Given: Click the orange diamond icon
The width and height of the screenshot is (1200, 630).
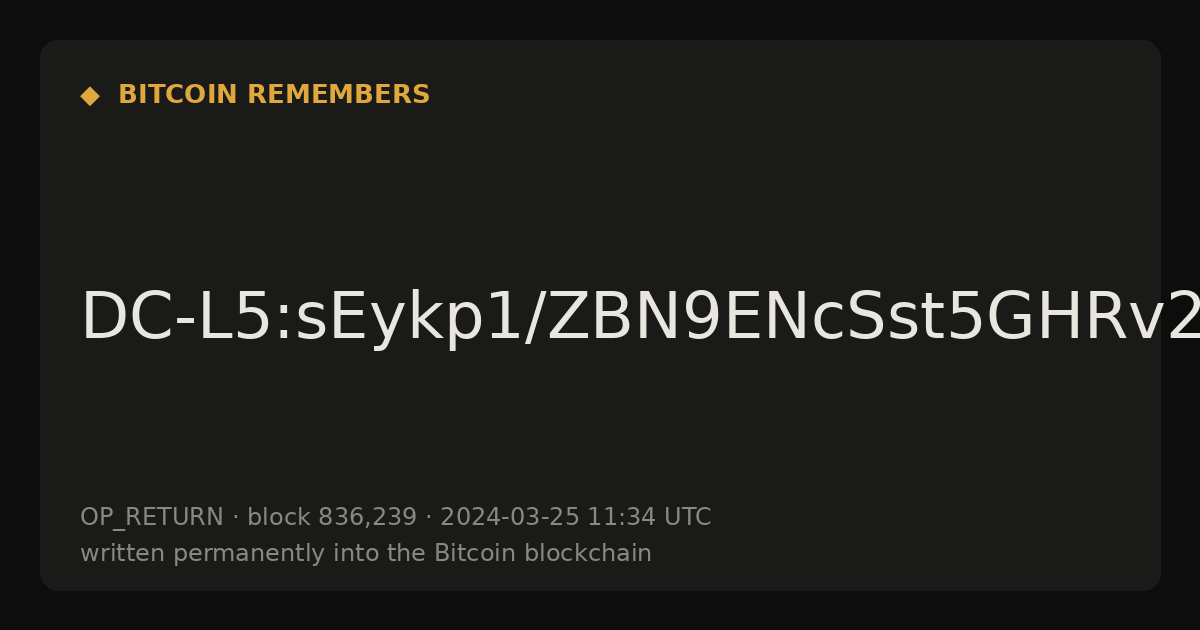Looking at the screenshot, I should coord(90,96).
